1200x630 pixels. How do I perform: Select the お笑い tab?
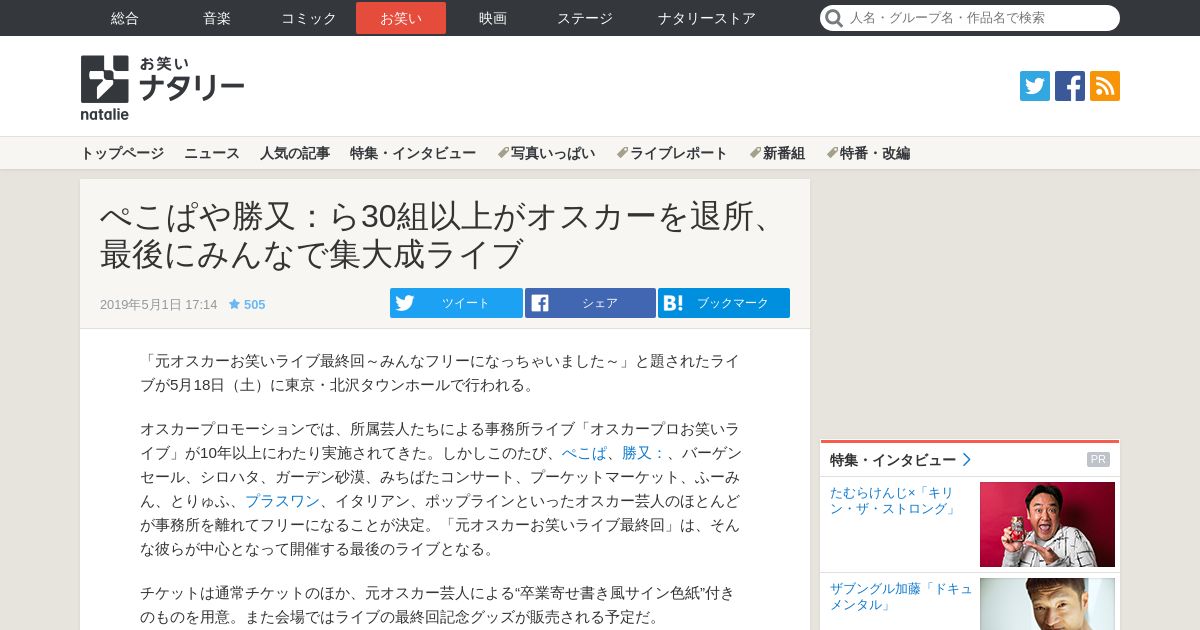[401, 18]
